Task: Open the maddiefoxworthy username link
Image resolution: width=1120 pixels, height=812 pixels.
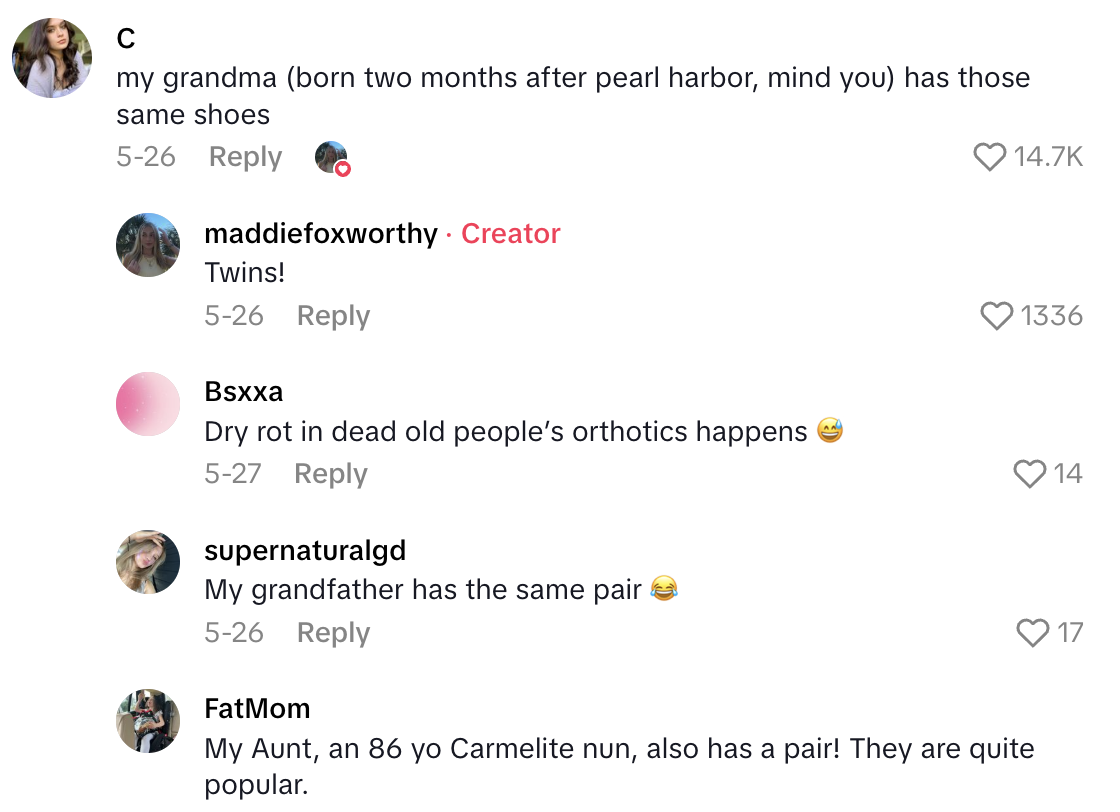Action: (321, 234)
